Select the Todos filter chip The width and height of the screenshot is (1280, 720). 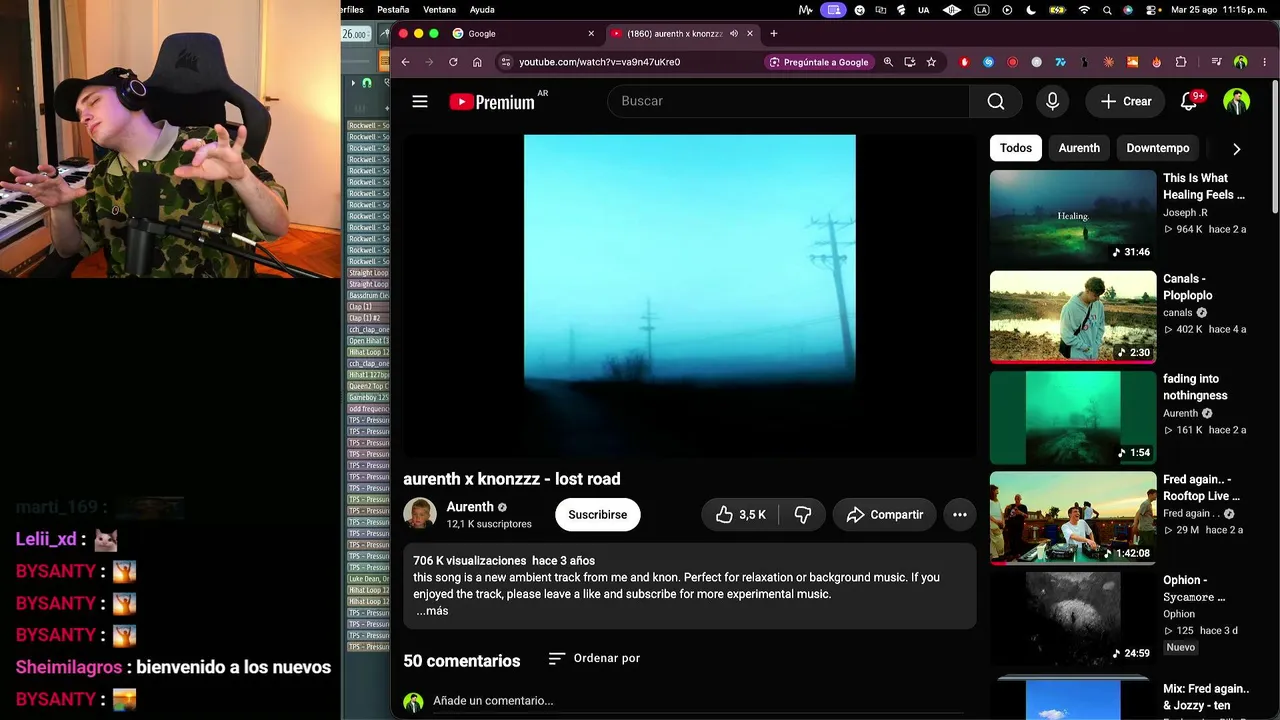coord(1016,148)
